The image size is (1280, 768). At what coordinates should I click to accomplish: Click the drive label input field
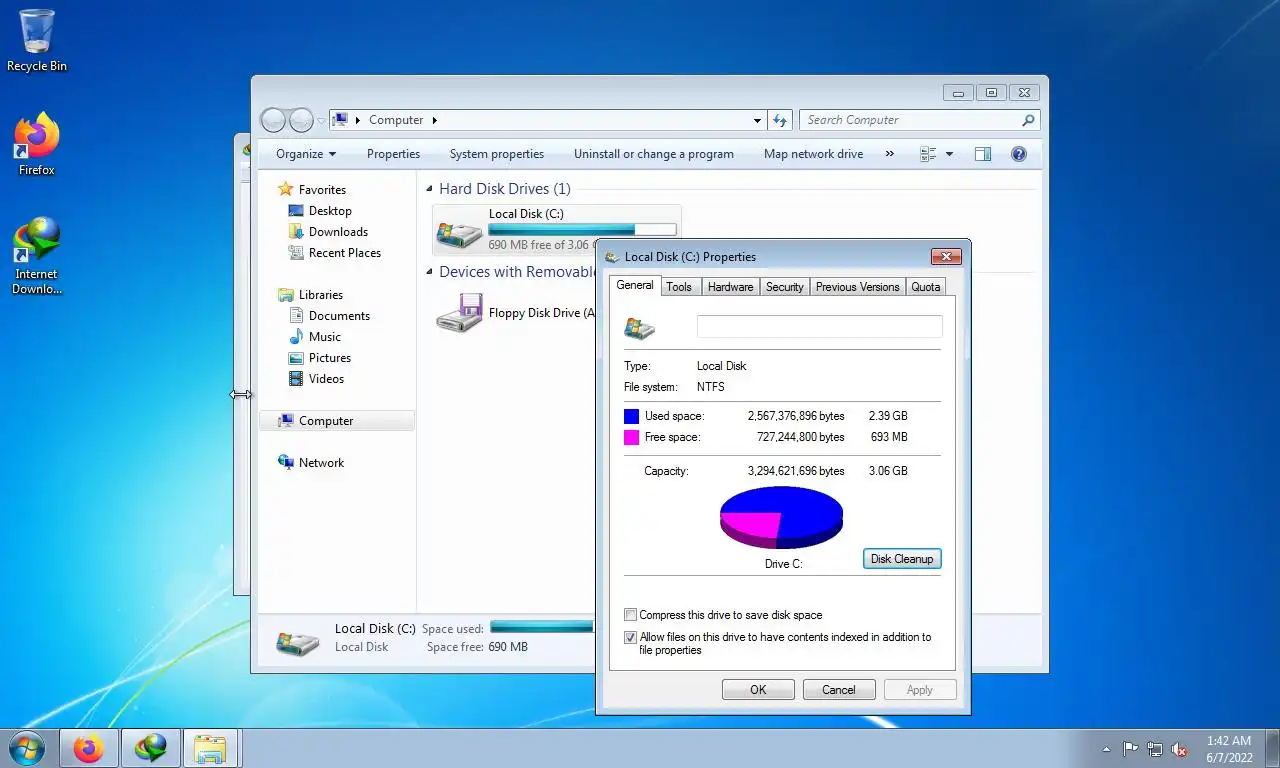[x=819, y=327]
